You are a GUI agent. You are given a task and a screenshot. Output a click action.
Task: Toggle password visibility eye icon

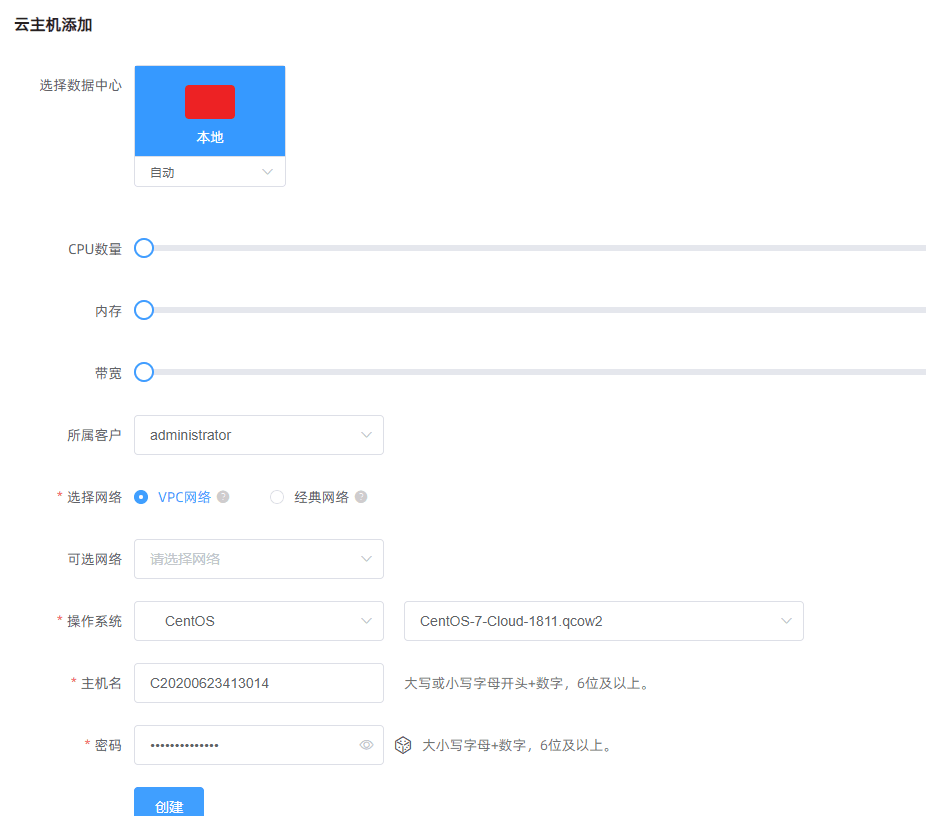click(x=366, y=745)
